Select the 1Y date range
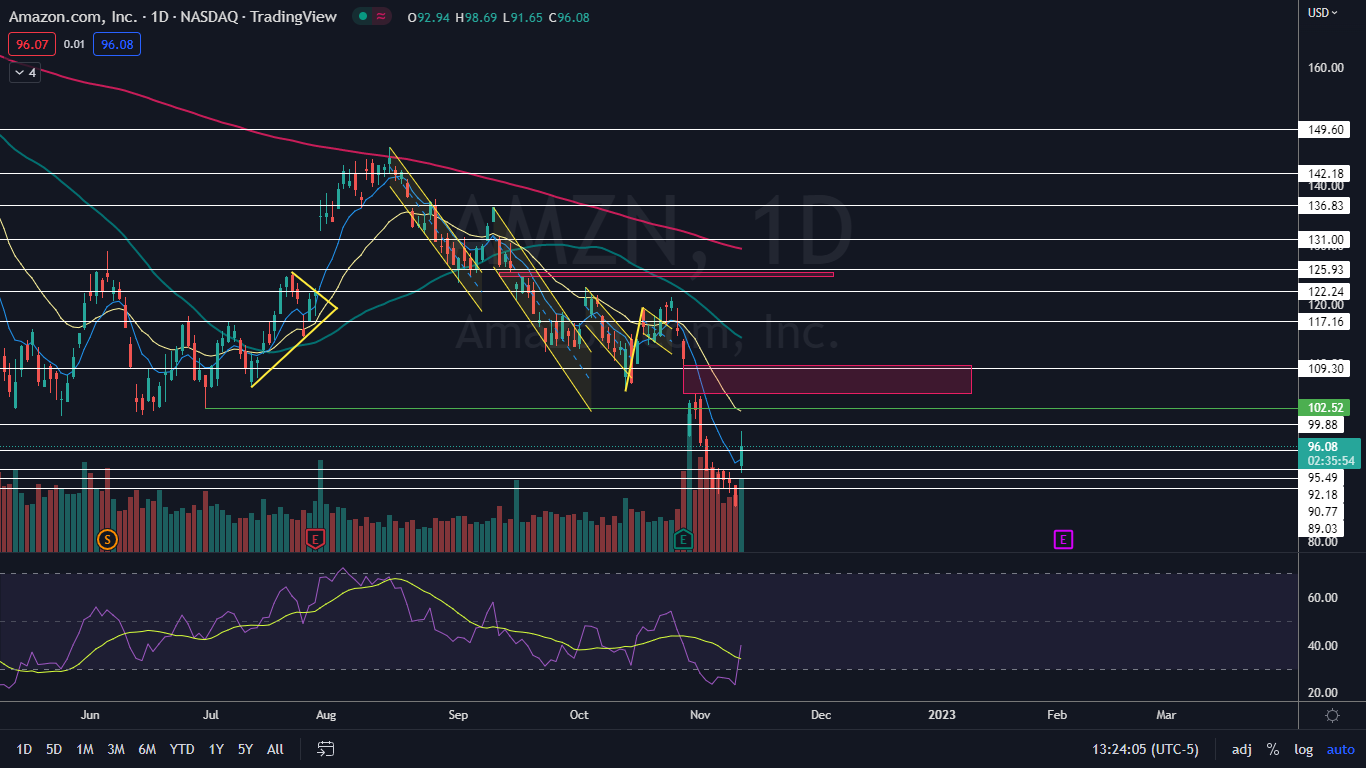 coord(216,749)
